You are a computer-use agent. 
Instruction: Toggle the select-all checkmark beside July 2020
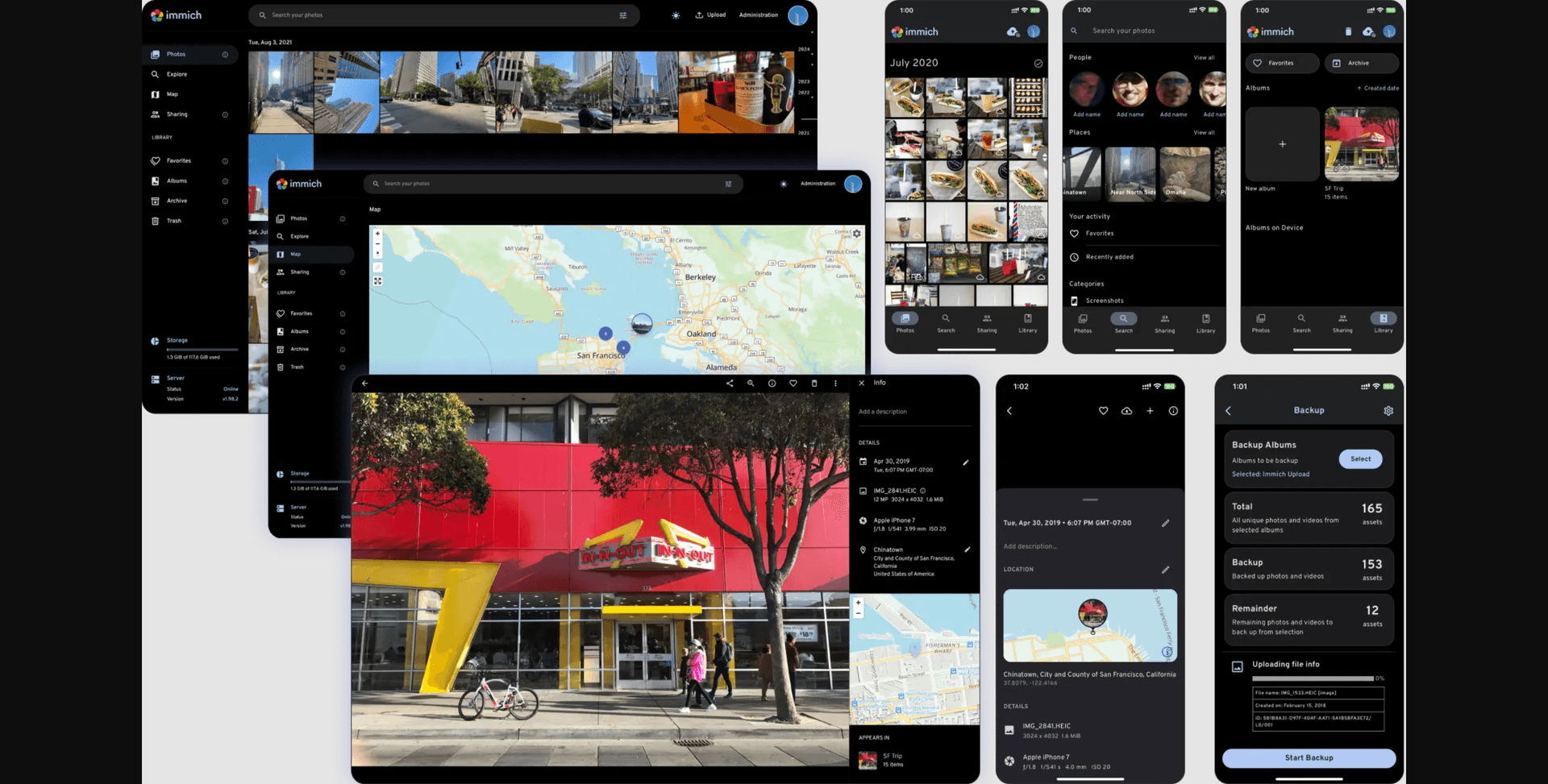tap(1038, 63)
